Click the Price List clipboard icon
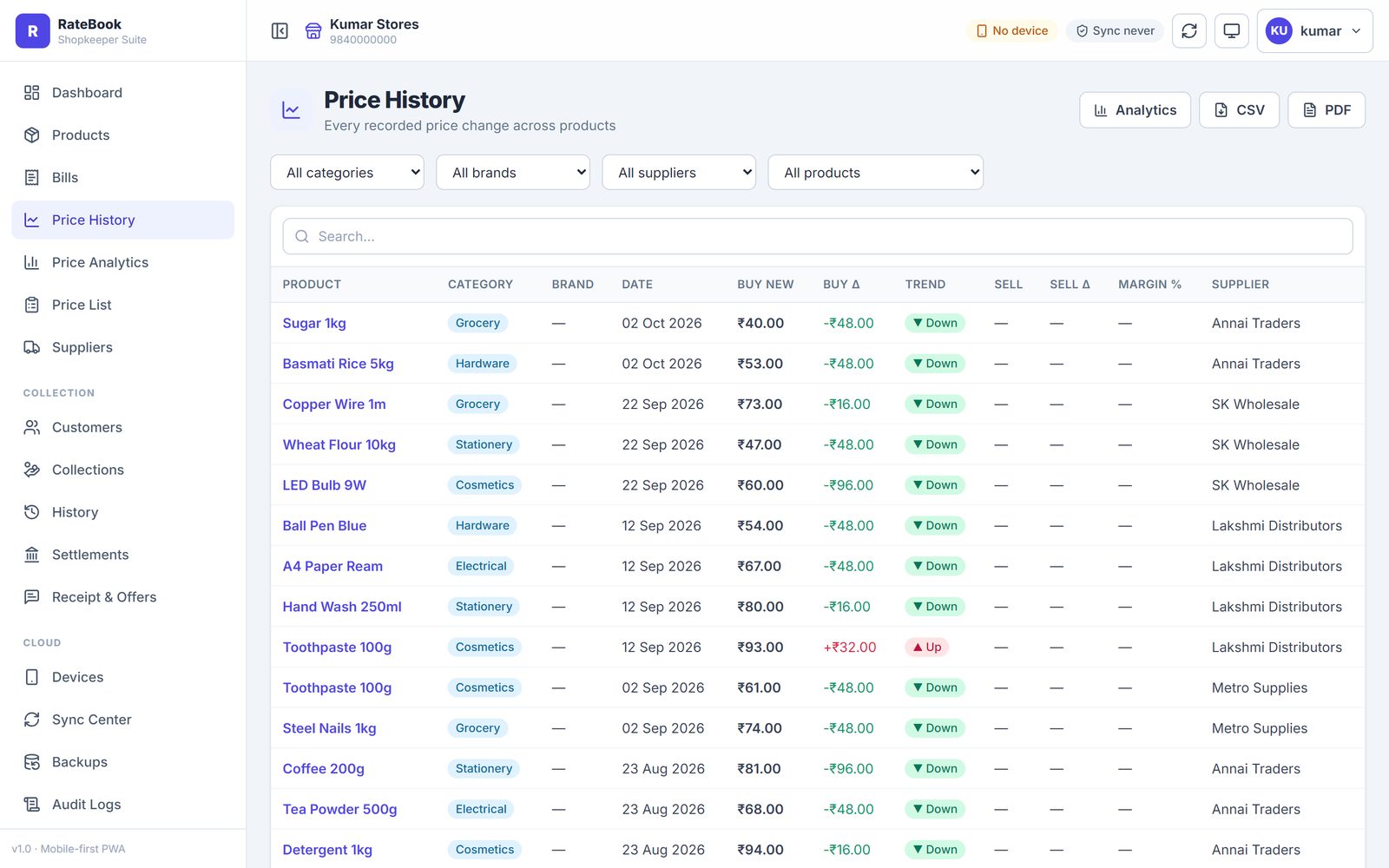The width and height of the screenshot is (1389, 868). [32, 305]
